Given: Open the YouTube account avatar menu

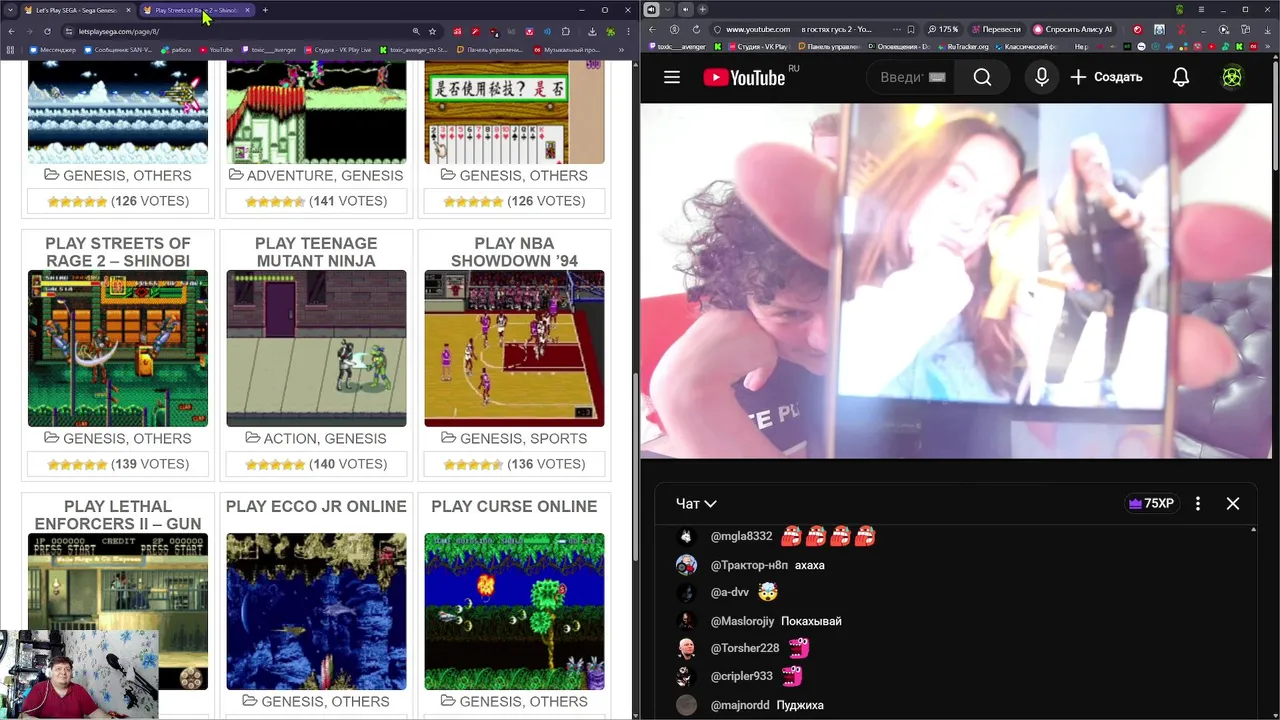Looking at the screenshot, I should tap(1232, 77).
